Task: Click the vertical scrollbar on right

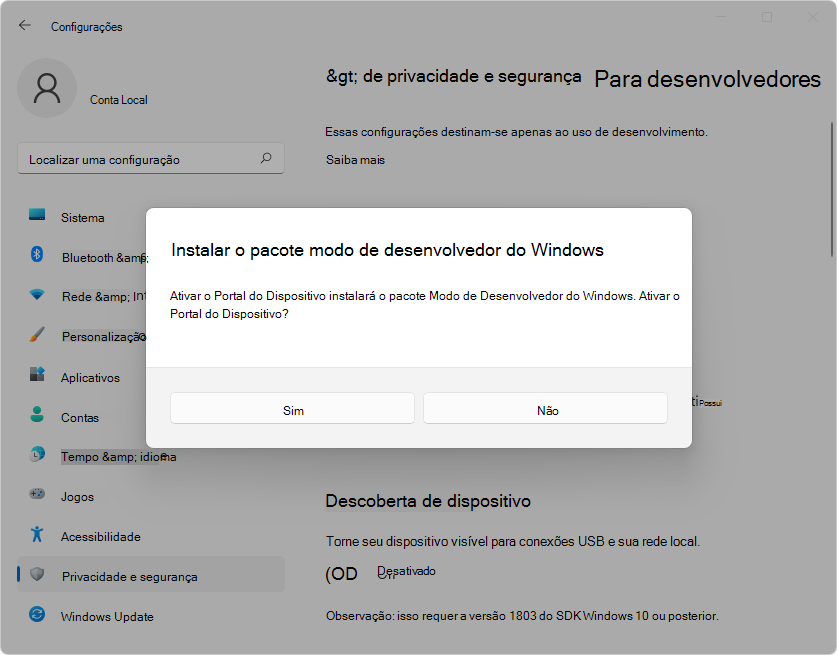Action: pyautogui.click(x=832, y=190)
